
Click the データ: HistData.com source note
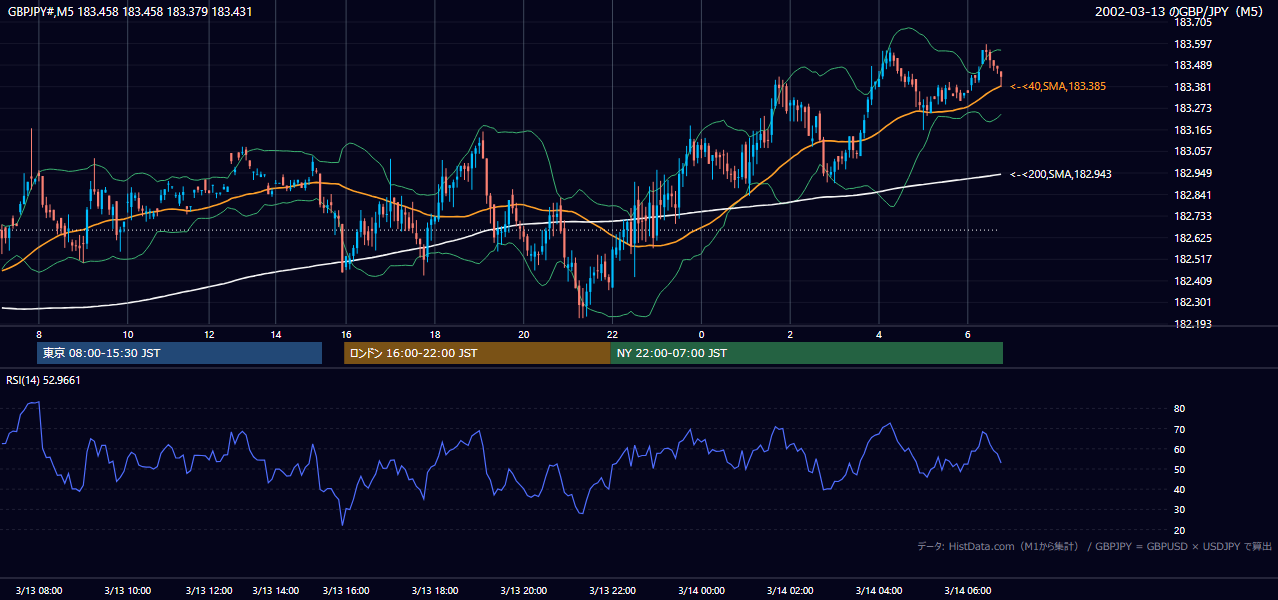click(x=1094, y=546)
